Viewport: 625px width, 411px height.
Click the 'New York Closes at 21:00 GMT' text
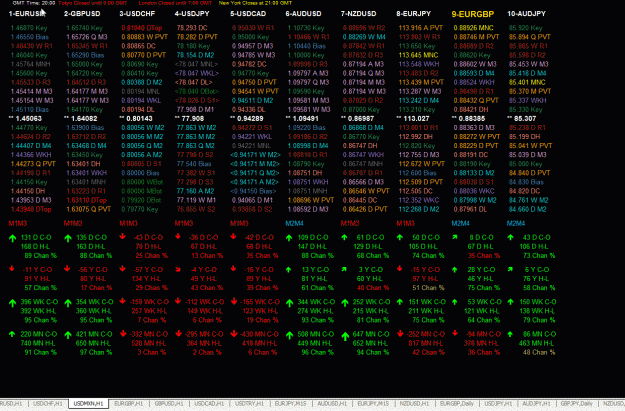(256, 3)
